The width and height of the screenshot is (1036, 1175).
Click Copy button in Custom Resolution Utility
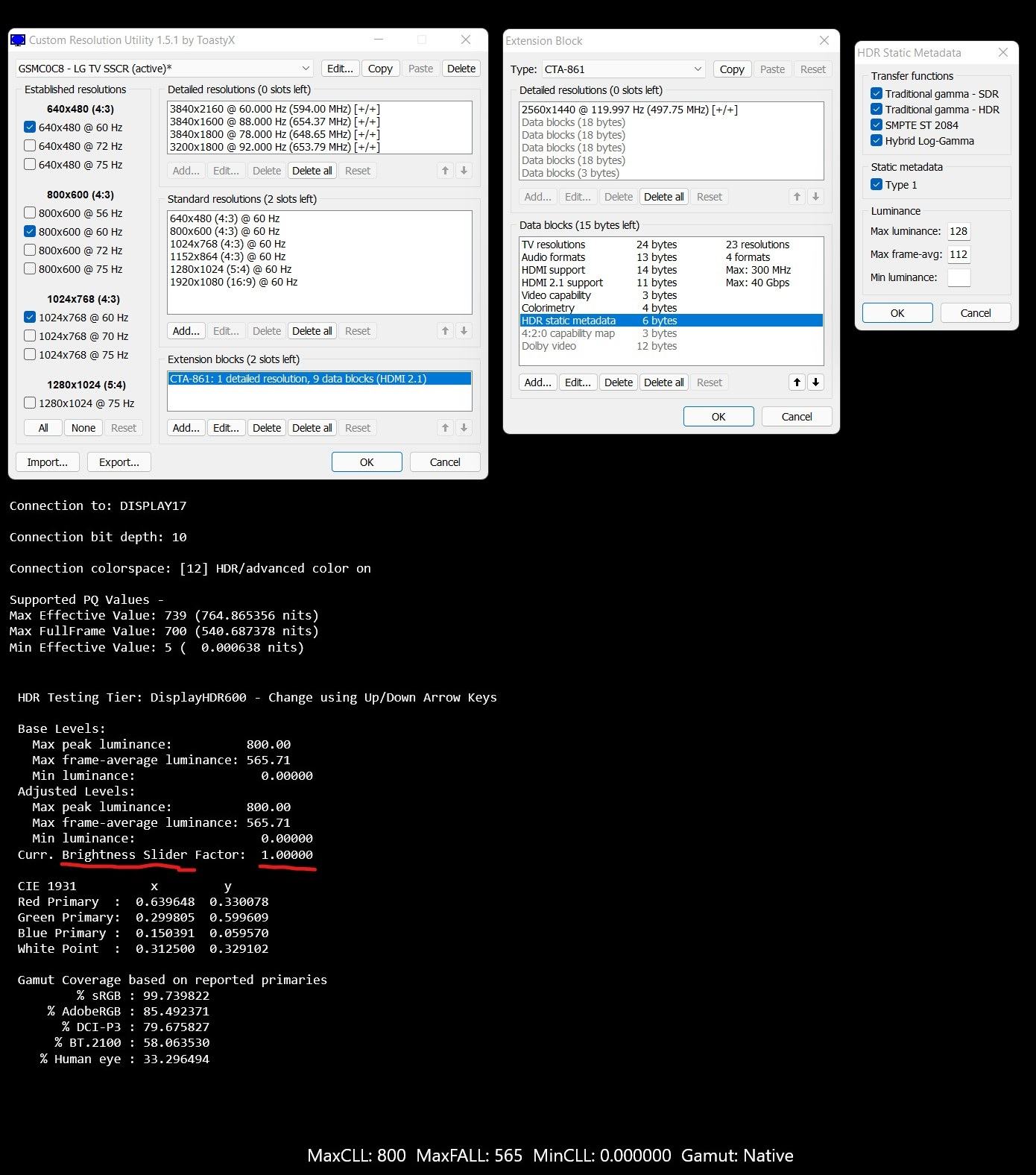pos(380,69)
